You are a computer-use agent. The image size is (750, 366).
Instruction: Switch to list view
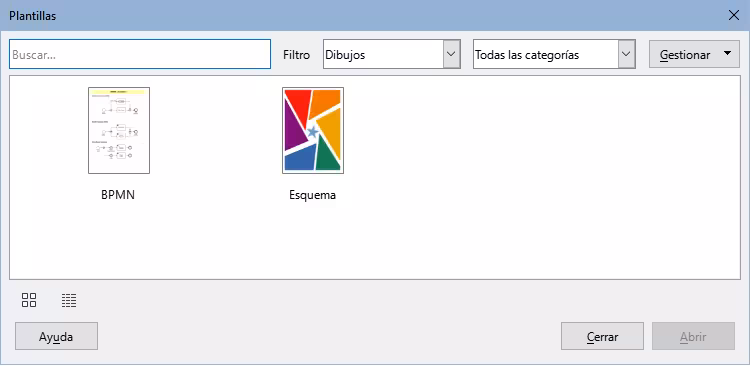69,300
